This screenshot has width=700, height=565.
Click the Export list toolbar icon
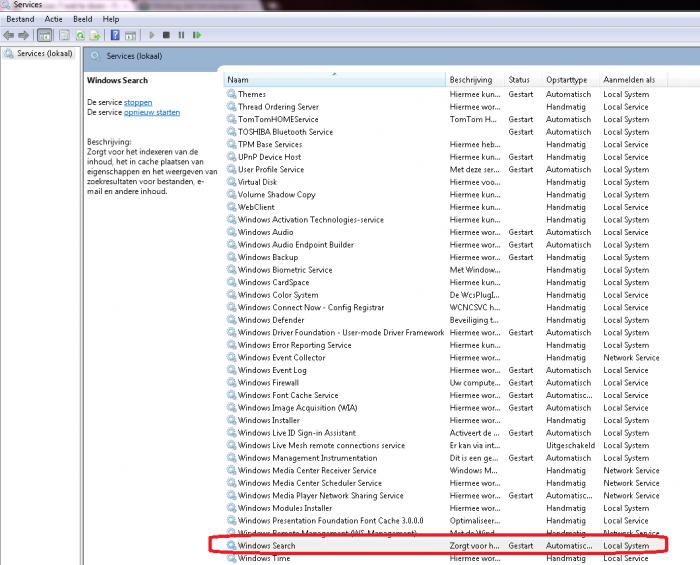(95, 35)
